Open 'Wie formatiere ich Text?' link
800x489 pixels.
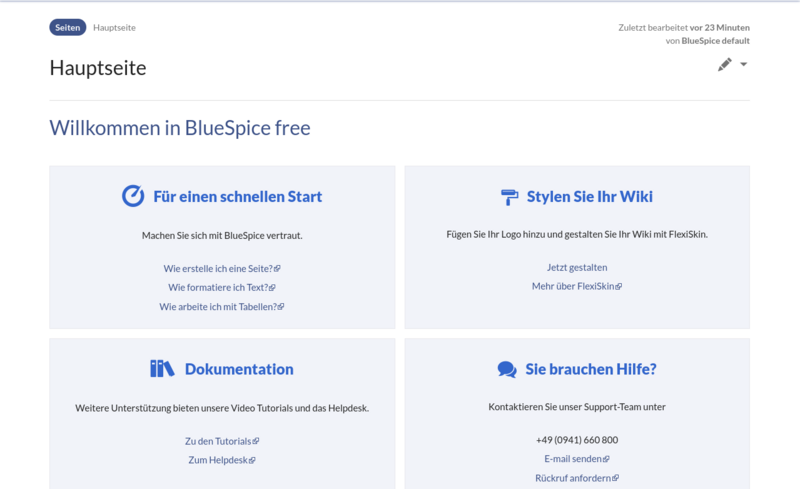(x=218, y=287)
